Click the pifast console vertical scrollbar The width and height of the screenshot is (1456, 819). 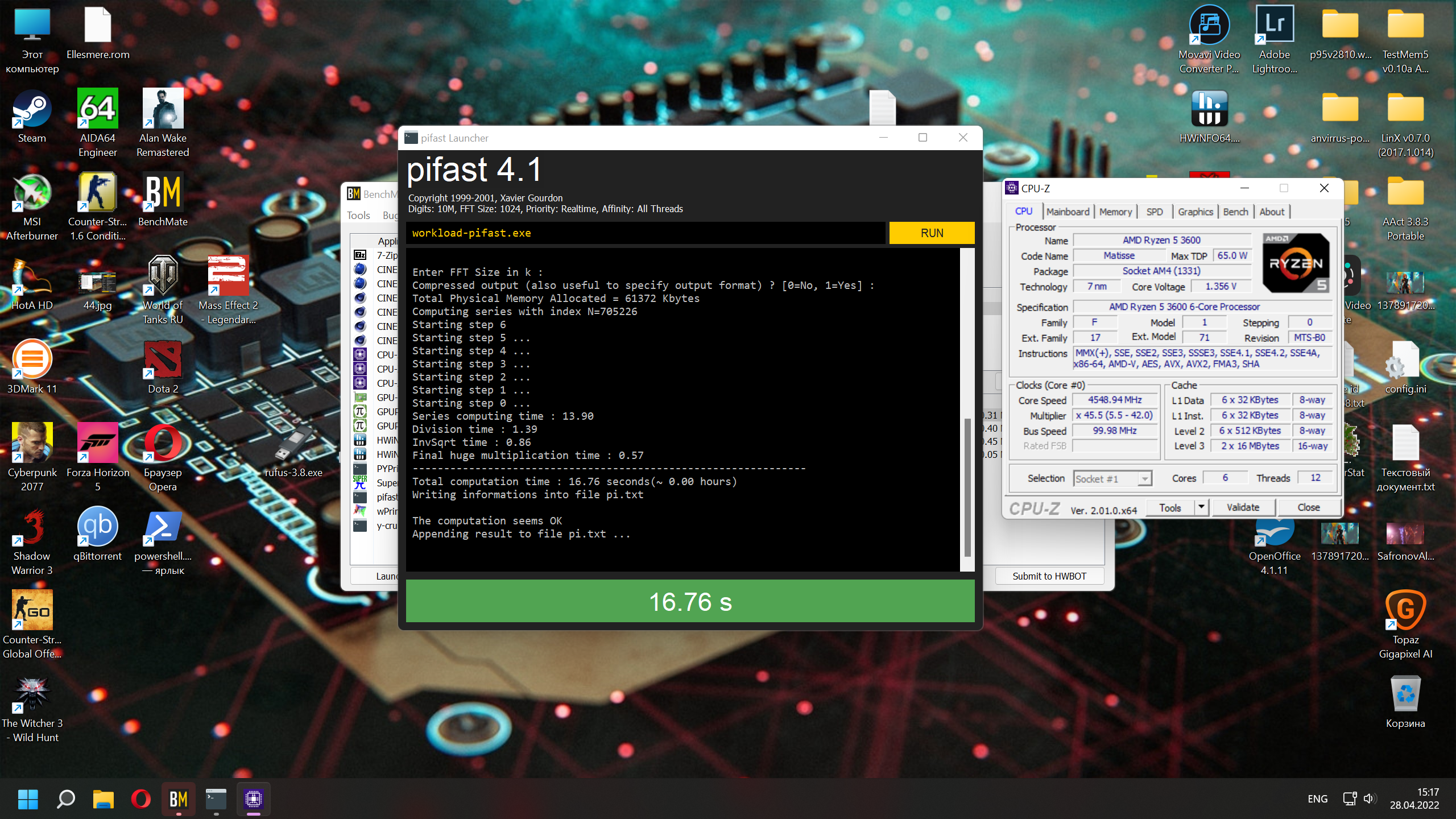pos(967,487)
